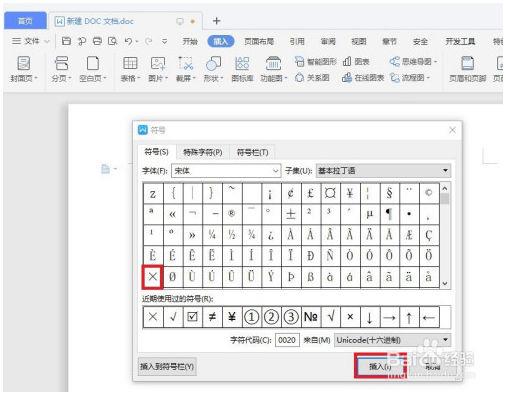Click the symbol grid scroll down arrow

click(445, 284)
